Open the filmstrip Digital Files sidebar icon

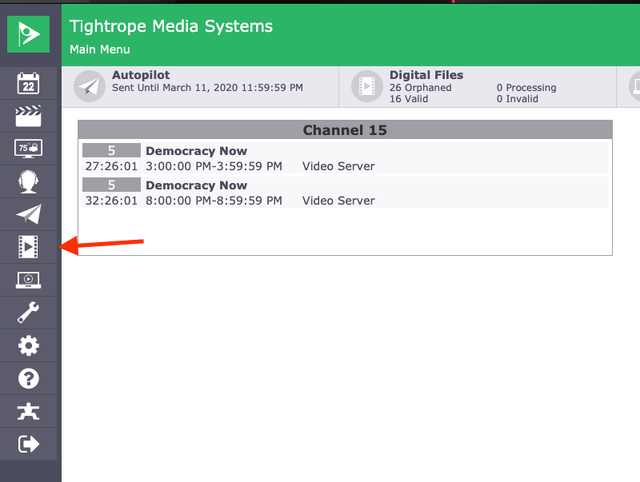(x=28, y=247)
